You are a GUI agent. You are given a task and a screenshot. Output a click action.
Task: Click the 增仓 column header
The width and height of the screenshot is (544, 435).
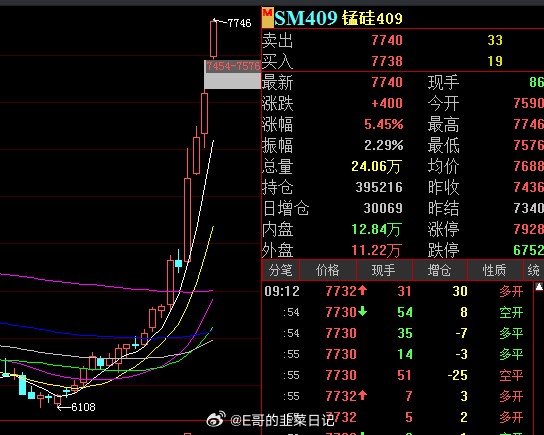(x=440, y=270)
